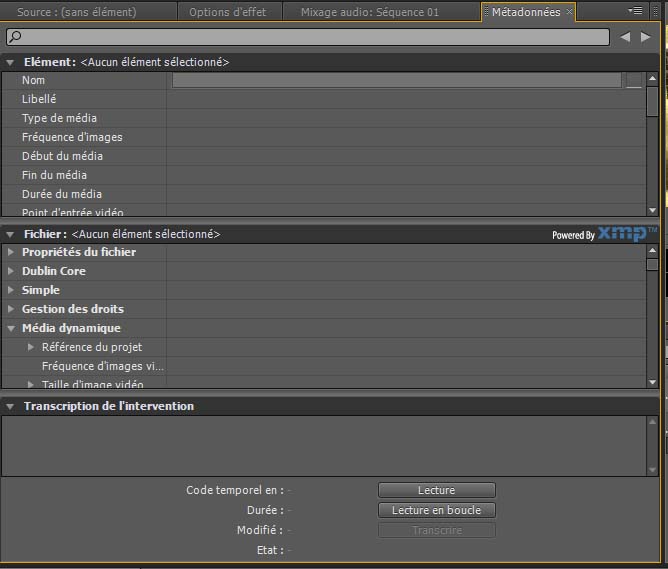The height and width of the screenshot is (569, 668).
Task: Click the Transcrire button
Action: (x=437, y=530)
